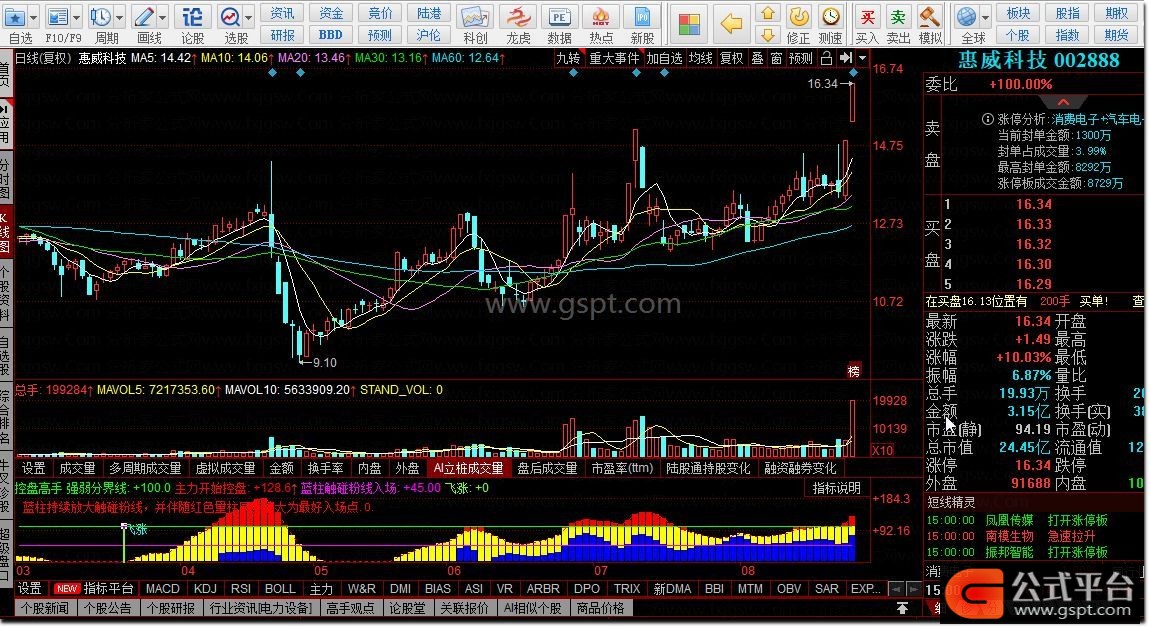Select the 画线 drawing pencil tool
The image size is (1150, 627).
pyautogui.click(x=144, y=16)
